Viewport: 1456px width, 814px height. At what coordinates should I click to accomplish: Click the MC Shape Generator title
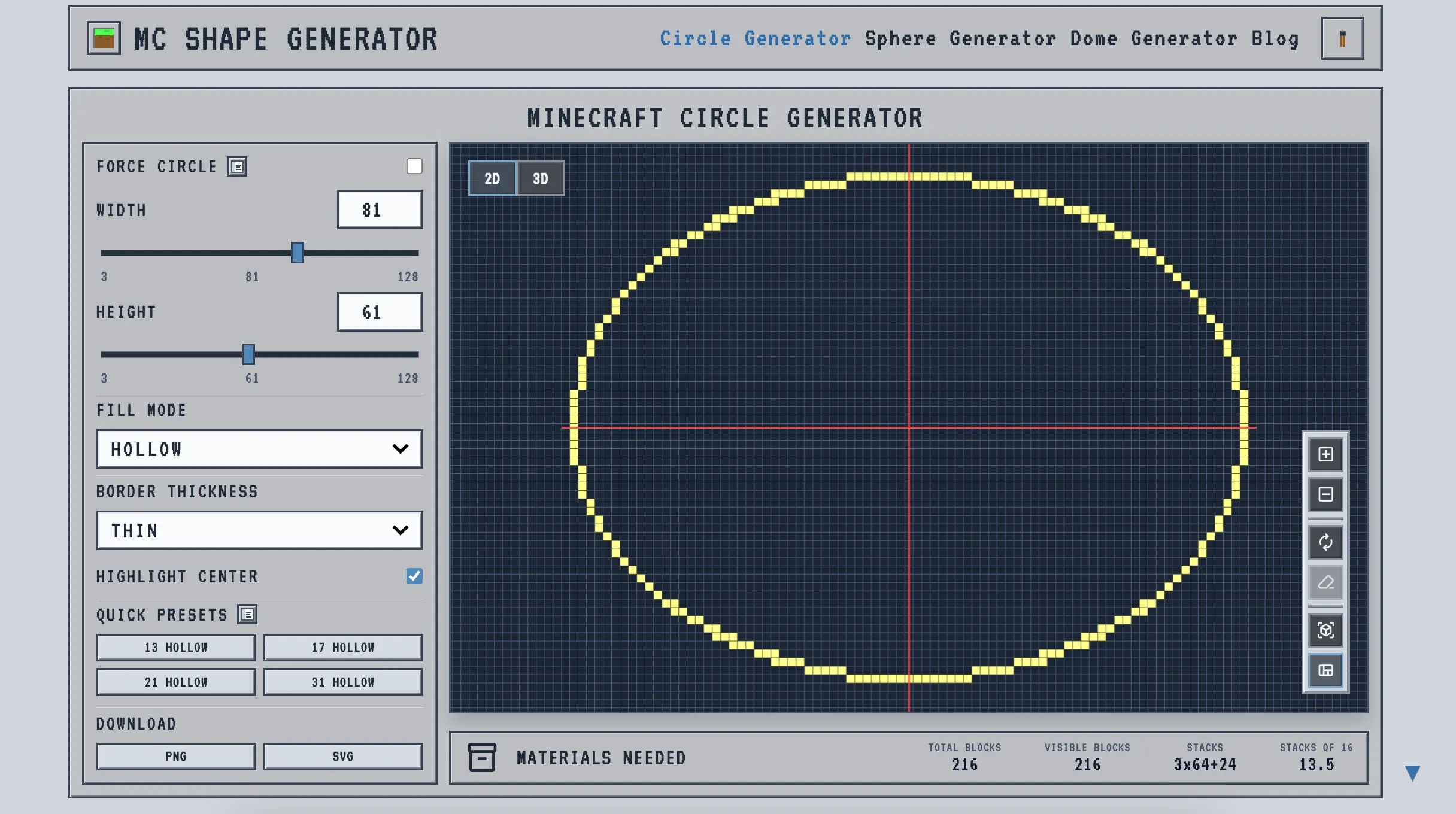(x=286, y=39)
